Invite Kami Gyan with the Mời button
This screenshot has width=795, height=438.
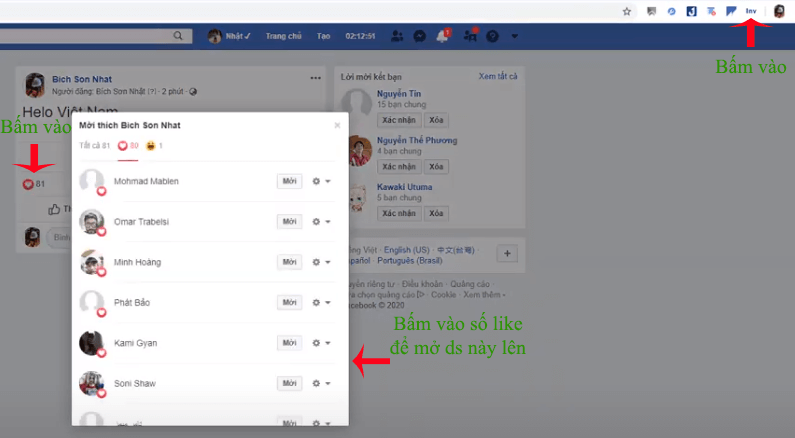(x=290, y=343)
